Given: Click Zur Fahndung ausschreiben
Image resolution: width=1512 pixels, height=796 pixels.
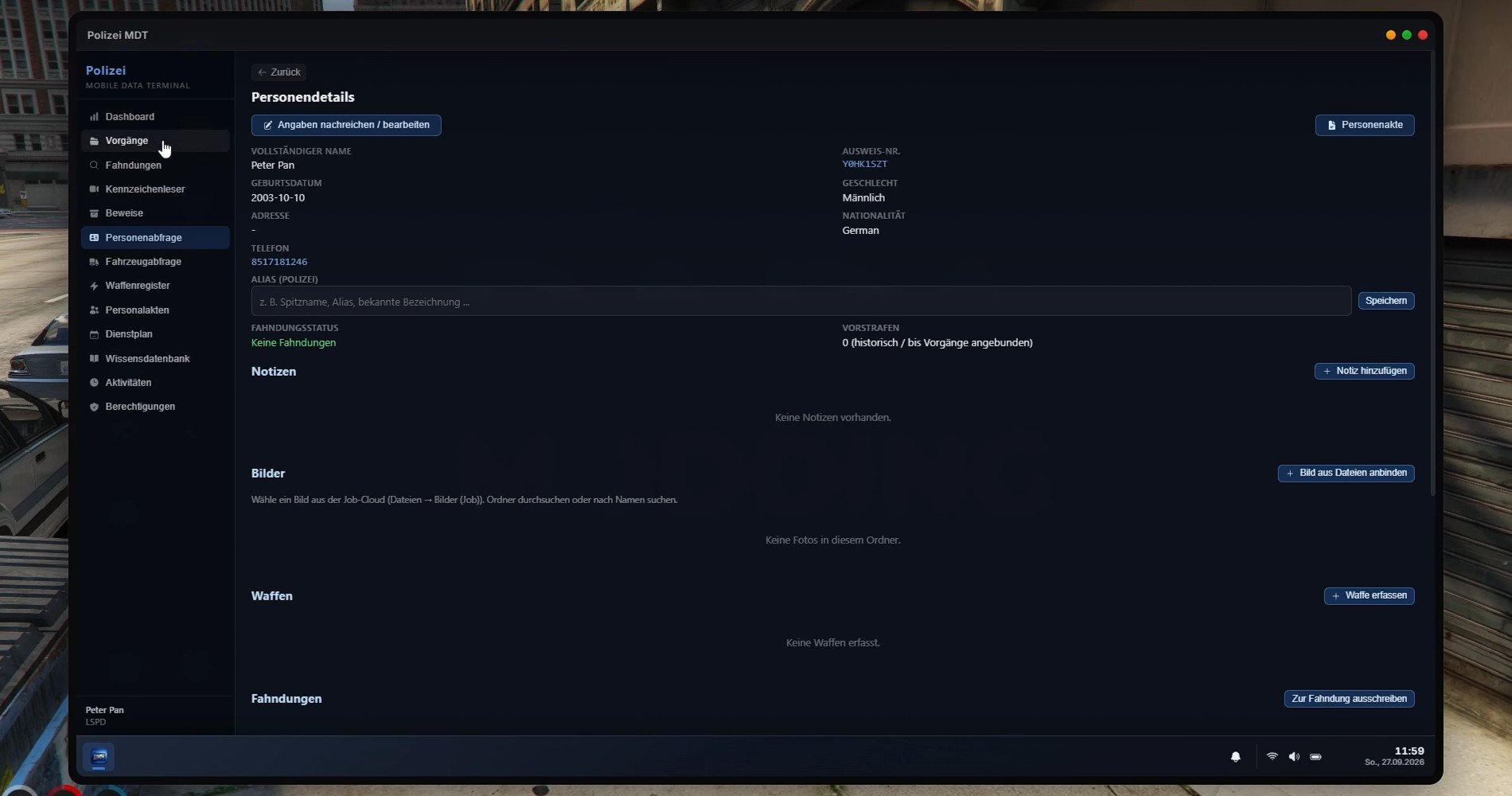Looking at the screenshot, I should 1350,699.
